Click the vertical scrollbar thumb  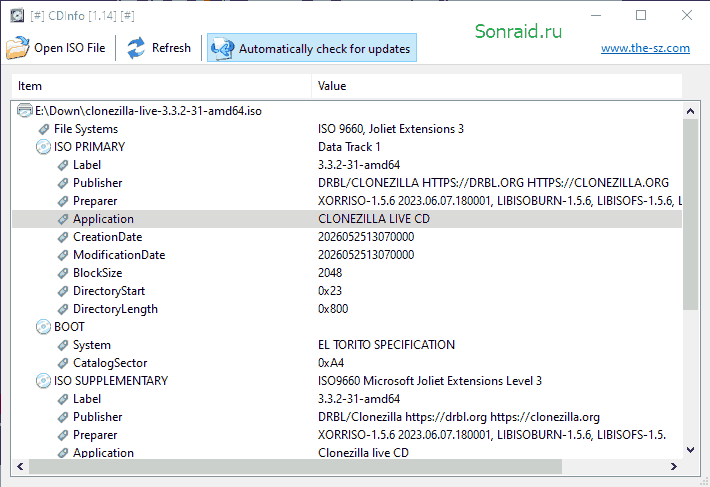(x=691, y=215)
